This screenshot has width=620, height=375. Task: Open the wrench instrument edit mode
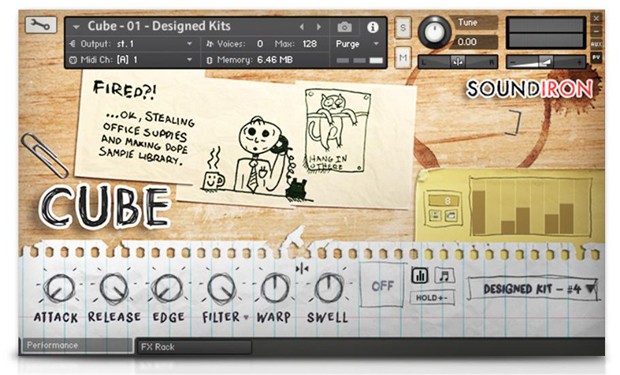point(40,26)
